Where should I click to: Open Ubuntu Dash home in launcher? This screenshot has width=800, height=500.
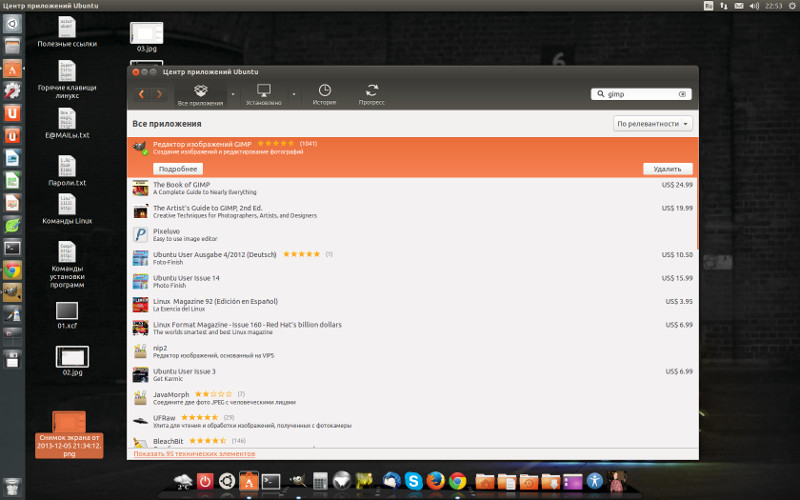12,23
